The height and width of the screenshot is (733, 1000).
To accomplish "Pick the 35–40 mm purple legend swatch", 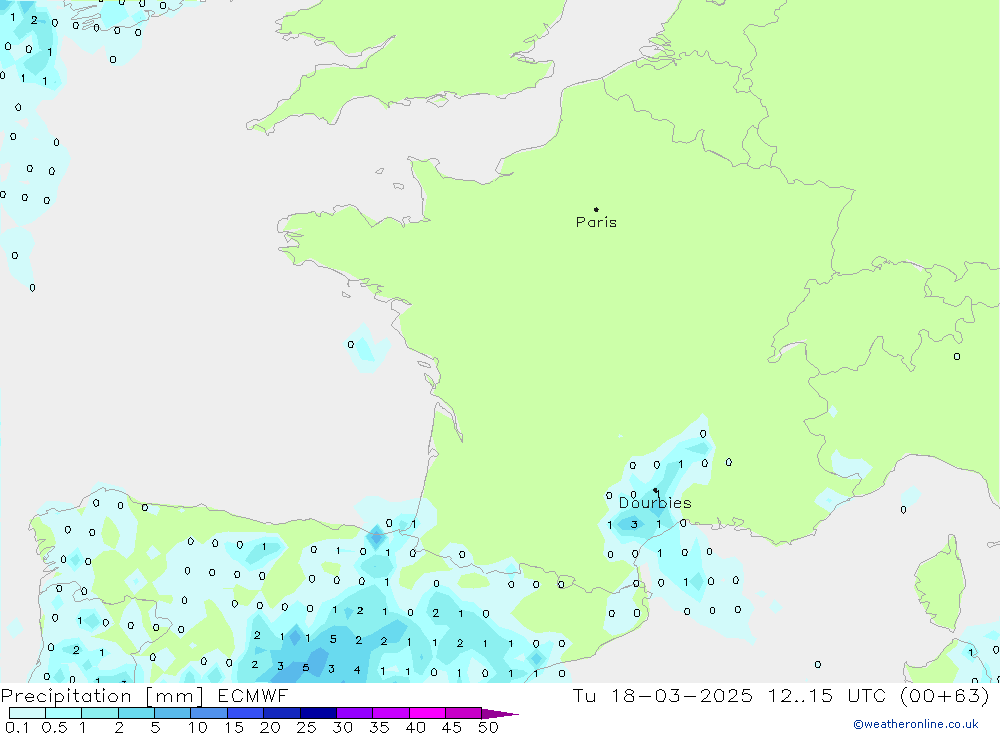I will 391,713.
